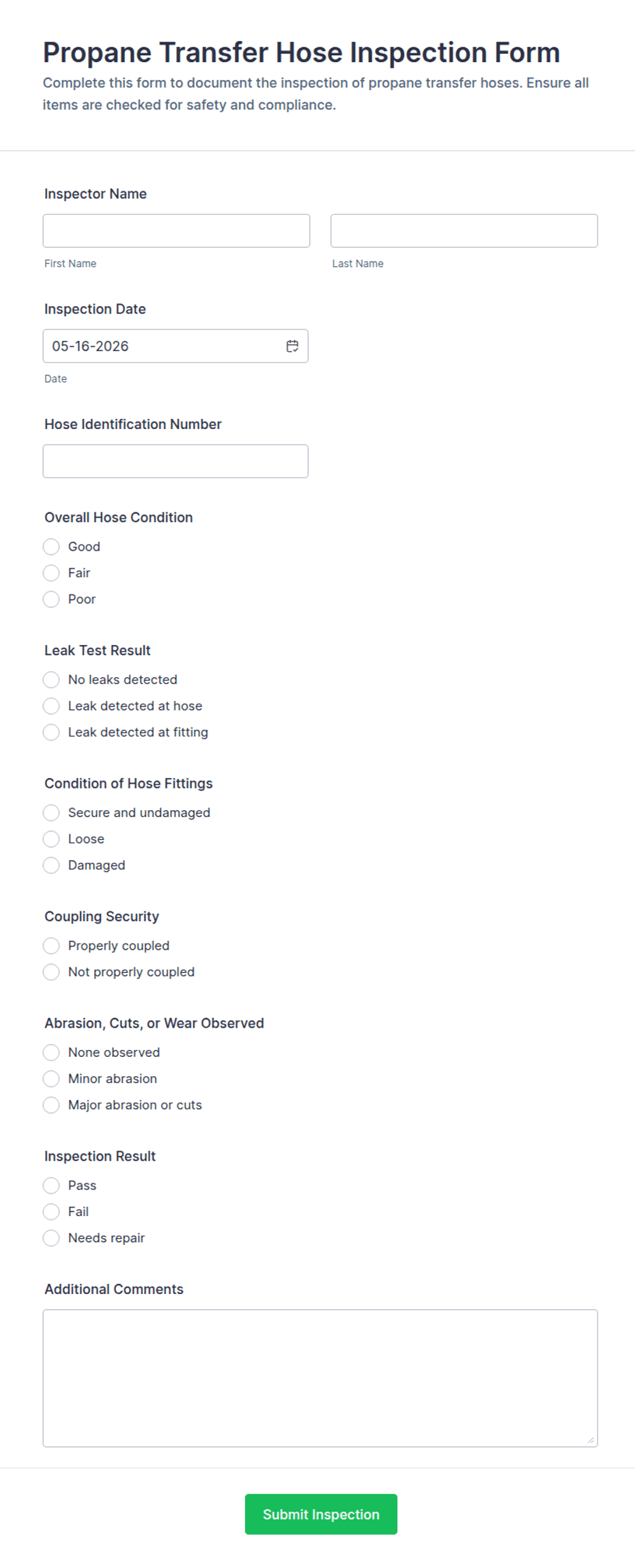Screen dimensions: 635x1568
Task: Choose Major abrasion or cuts
Action: [x=51, y=1105]
